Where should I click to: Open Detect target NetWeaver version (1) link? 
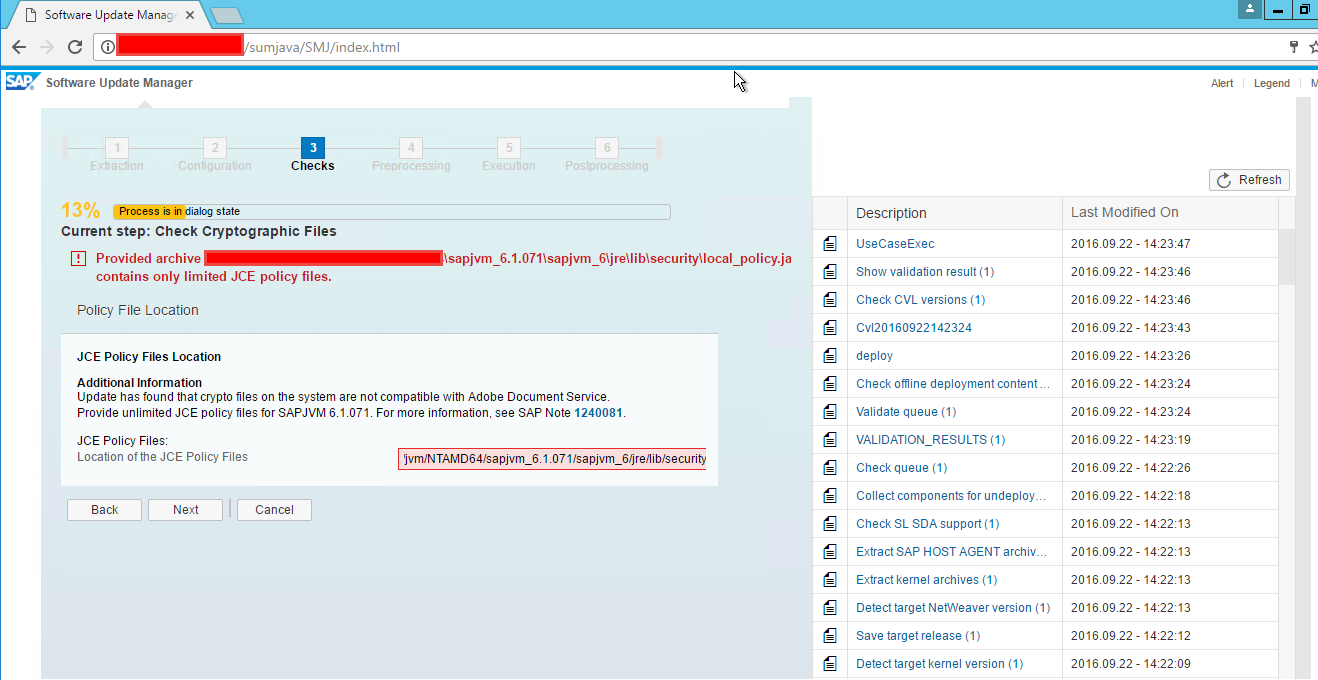(x=953, y=608)
